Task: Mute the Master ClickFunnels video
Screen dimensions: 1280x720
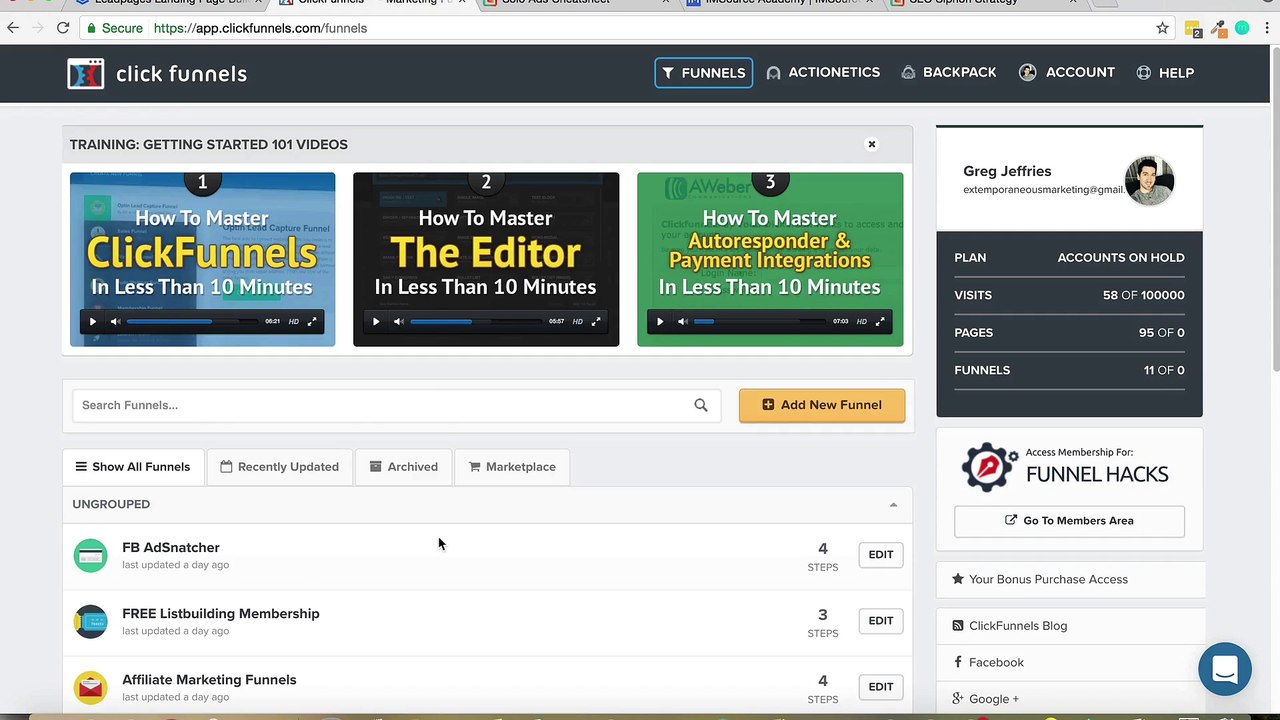Action: pos(115,321)
